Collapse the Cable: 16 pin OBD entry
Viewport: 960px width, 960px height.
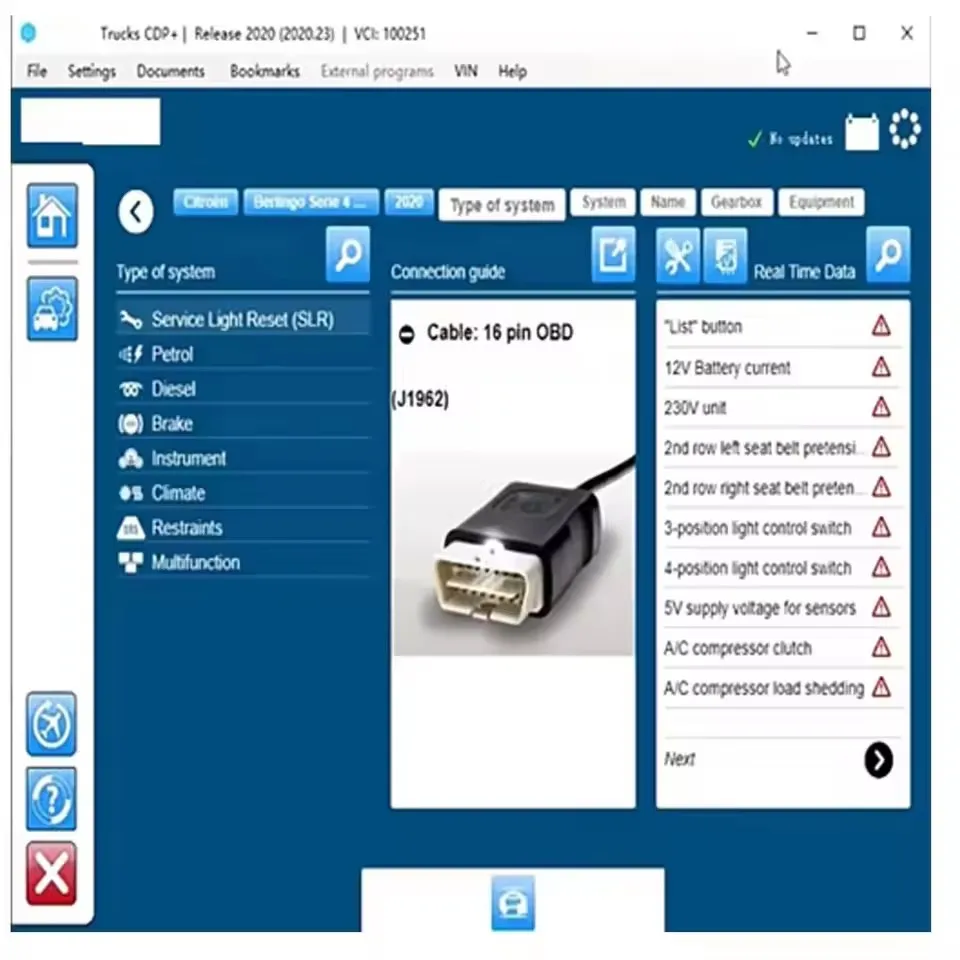click(x=407, y=334)
